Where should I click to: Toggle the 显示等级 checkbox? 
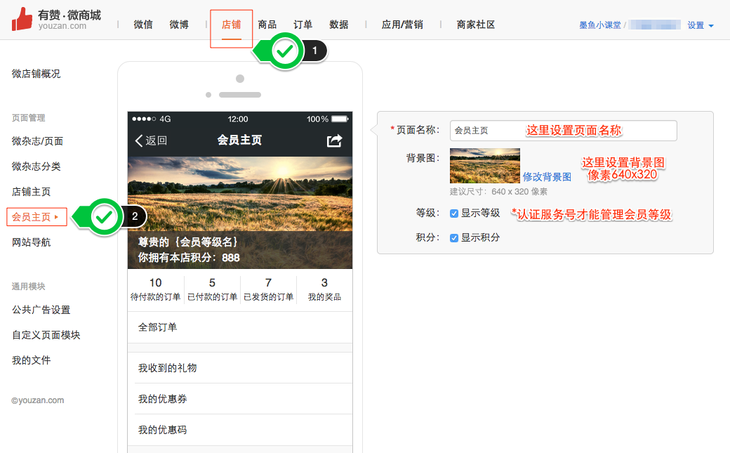454,213
